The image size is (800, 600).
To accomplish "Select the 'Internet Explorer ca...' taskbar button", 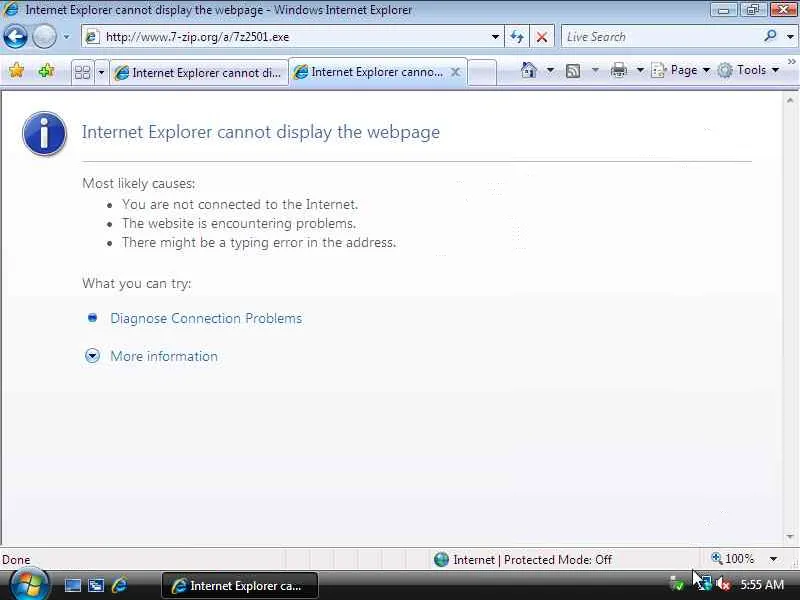I will [x=240, y=585].
